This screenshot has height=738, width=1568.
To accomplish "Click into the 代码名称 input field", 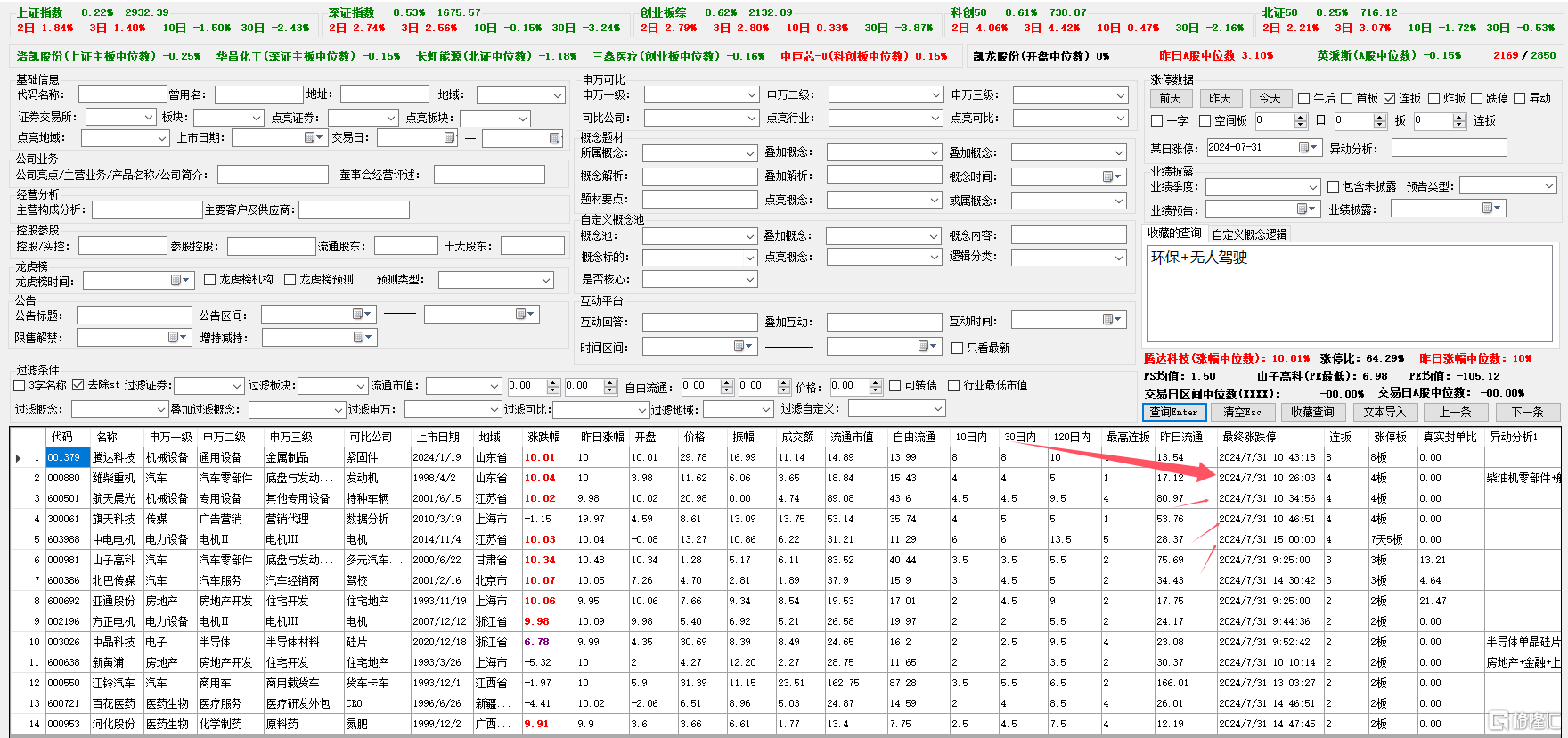I will coord(122,94).
